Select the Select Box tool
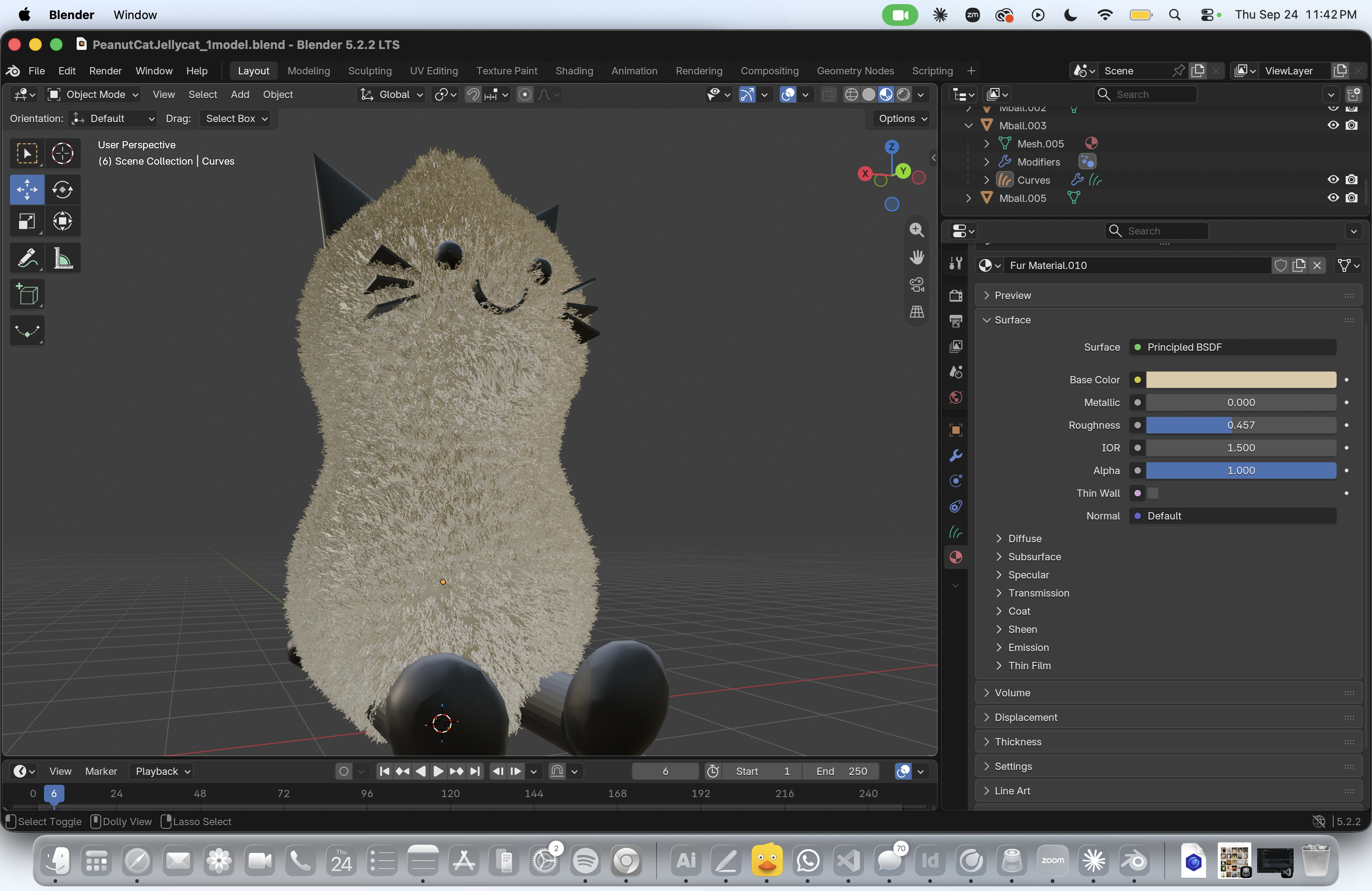Image resolution: width=1372 pixels, height=891 pixels. (x=27, y=153)
